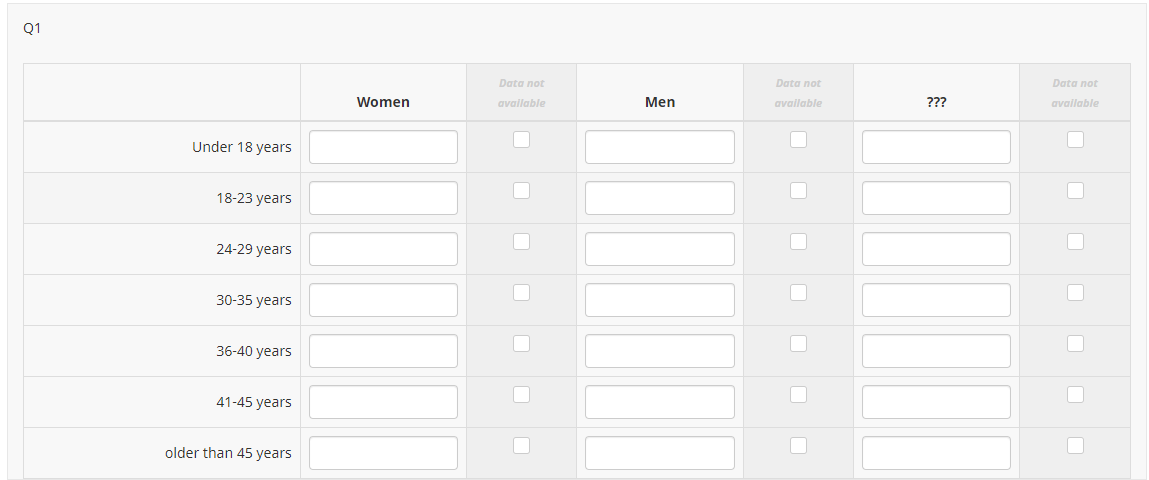Viewport: 1149px width, 480px height.
Task: Enable Data not available for ??? 24-29 years
Action: pyautogui.click(x=1075, y=241)
